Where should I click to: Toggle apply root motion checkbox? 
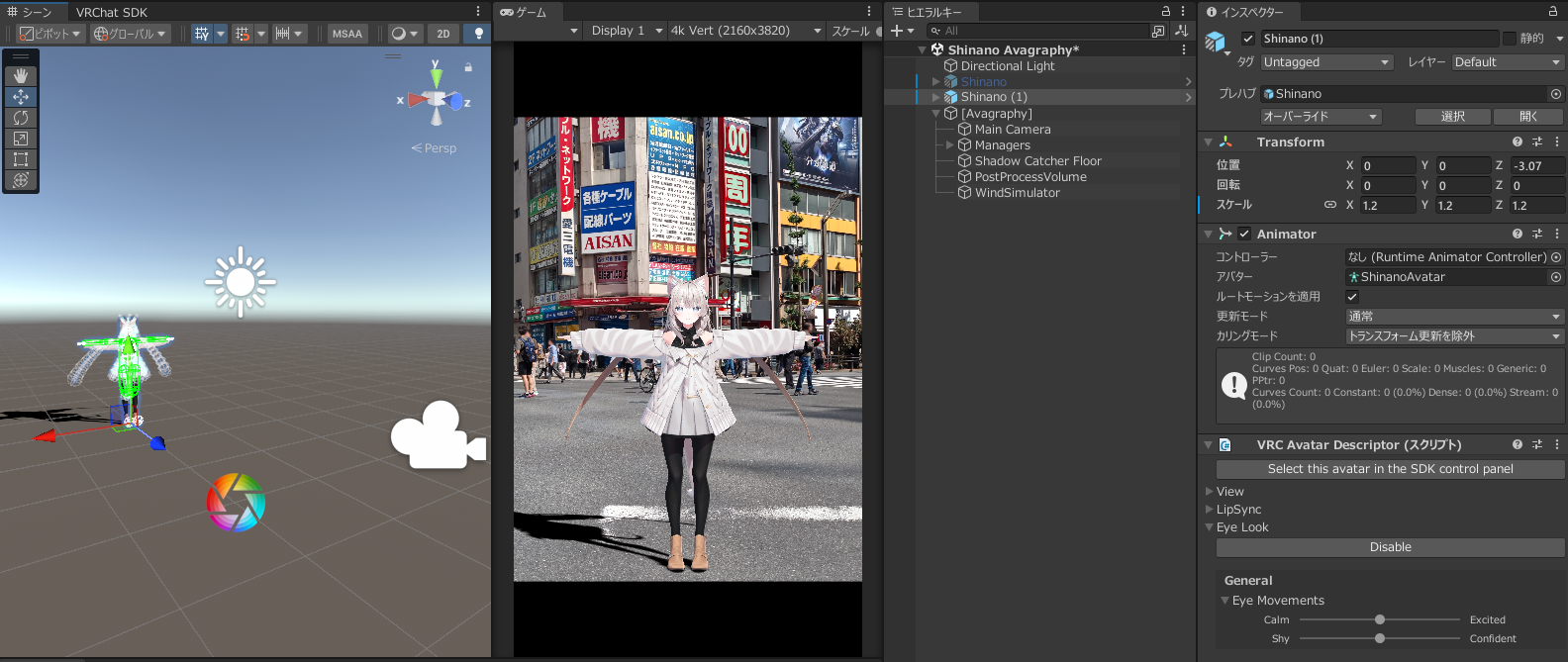tap(1352, 297)
